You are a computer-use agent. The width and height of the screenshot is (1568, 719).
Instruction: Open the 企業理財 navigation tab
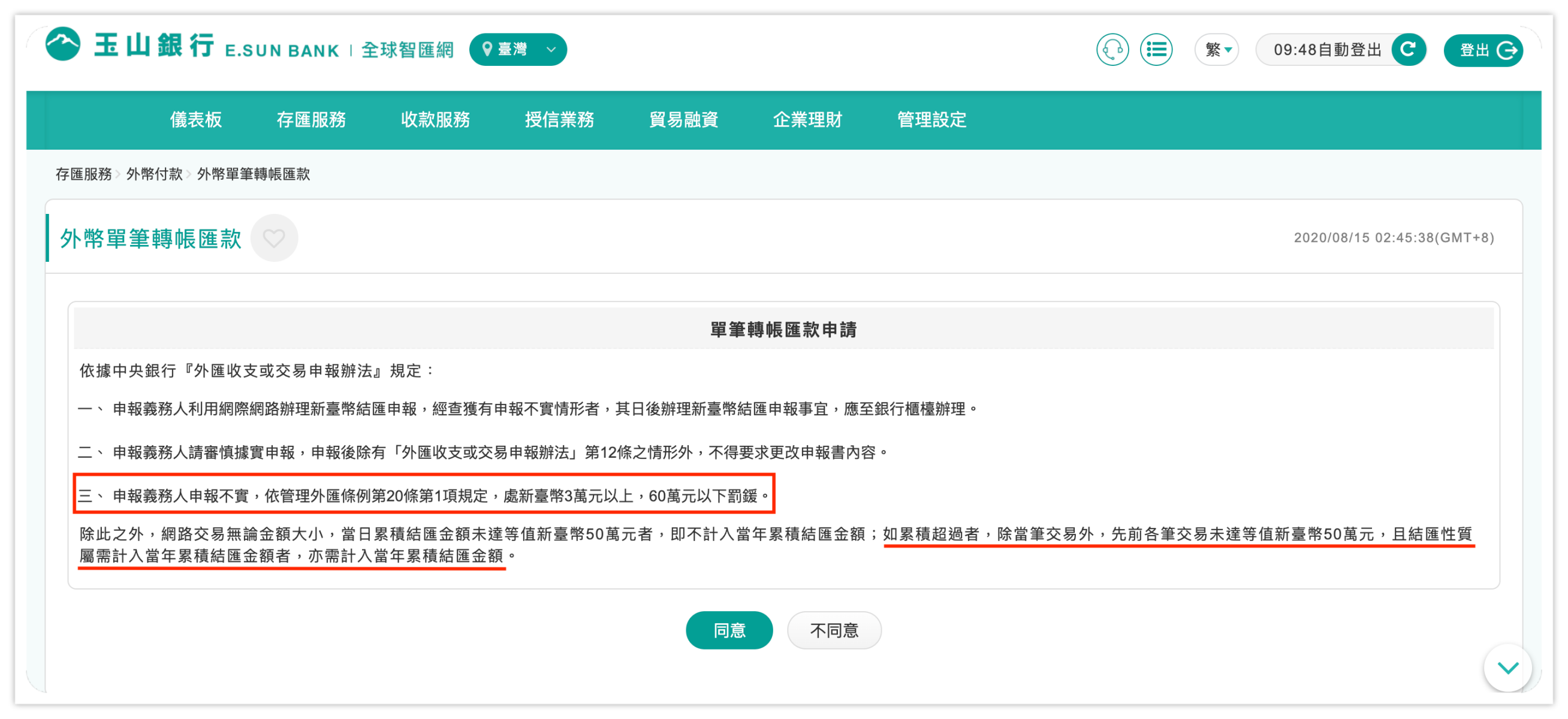(808, 120)
